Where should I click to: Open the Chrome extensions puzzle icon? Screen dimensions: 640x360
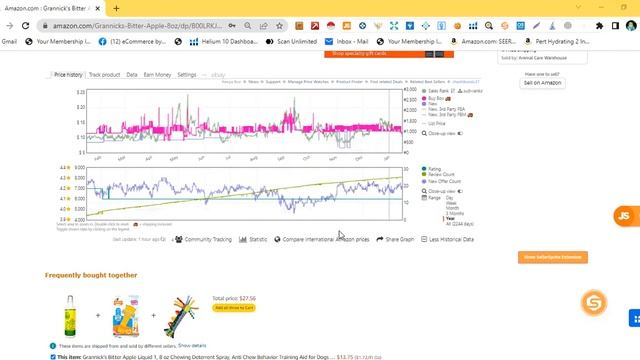coord(599,26)
